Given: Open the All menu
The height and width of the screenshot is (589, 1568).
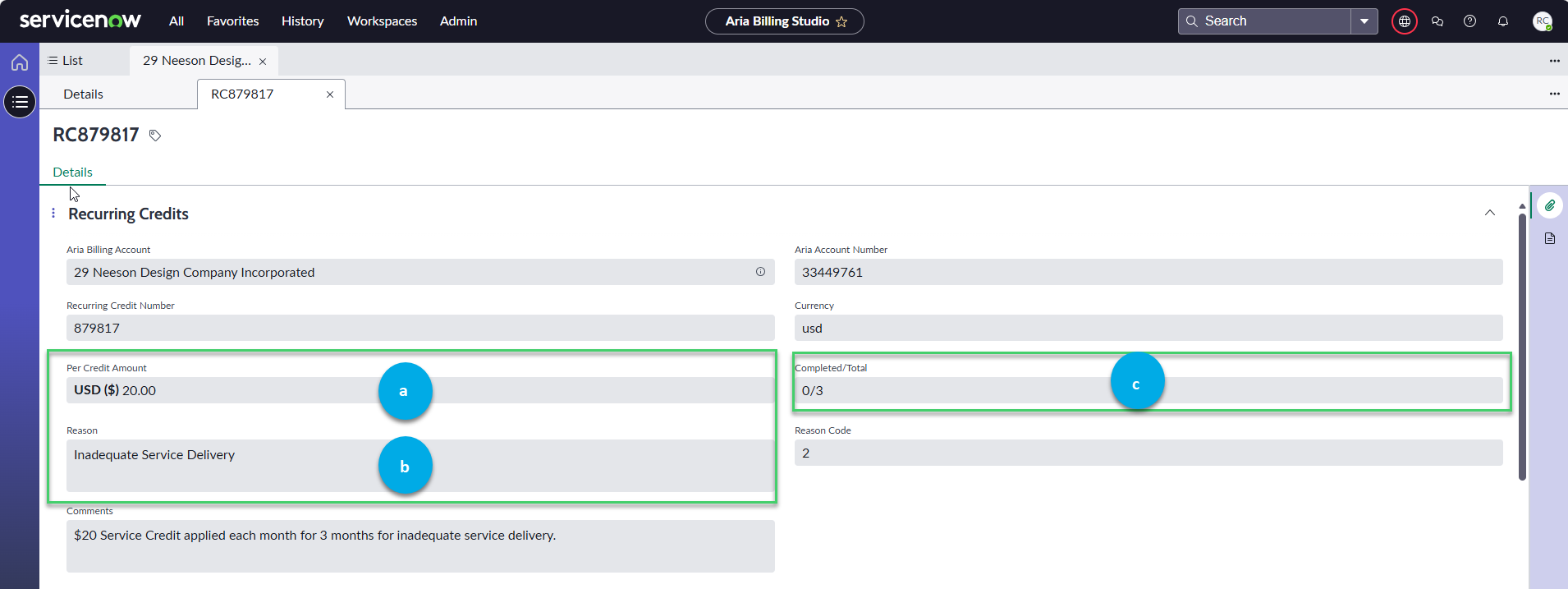Looking at the screenshot, I should click(177, 21).
